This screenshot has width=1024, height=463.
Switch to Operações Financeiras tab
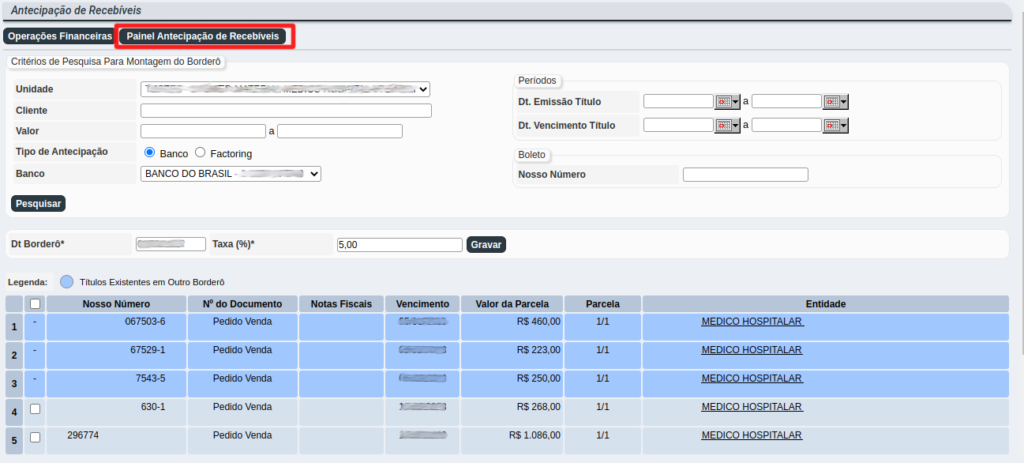click(60, 36)
